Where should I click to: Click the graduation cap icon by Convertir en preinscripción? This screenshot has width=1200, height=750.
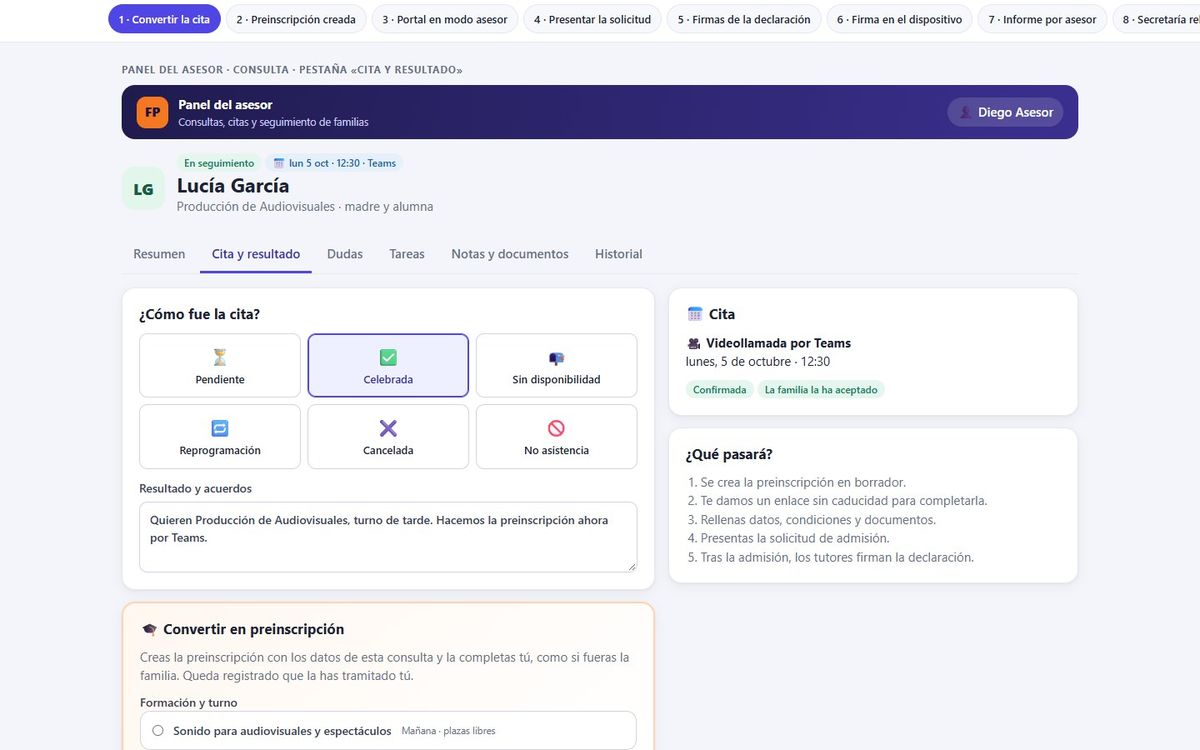[149, 629]
